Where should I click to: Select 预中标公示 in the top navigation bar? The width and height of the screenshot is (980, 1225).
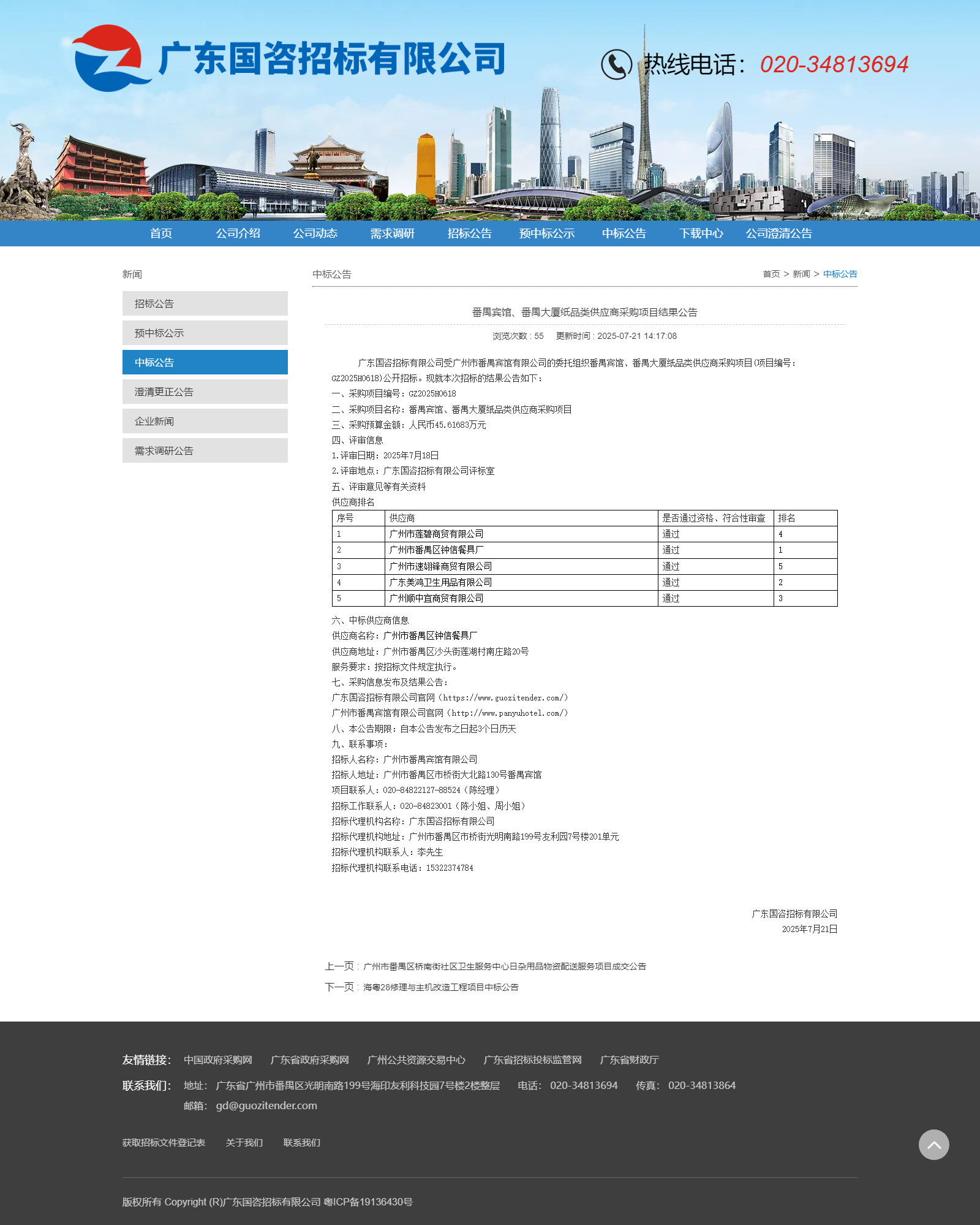pos(547,233)
